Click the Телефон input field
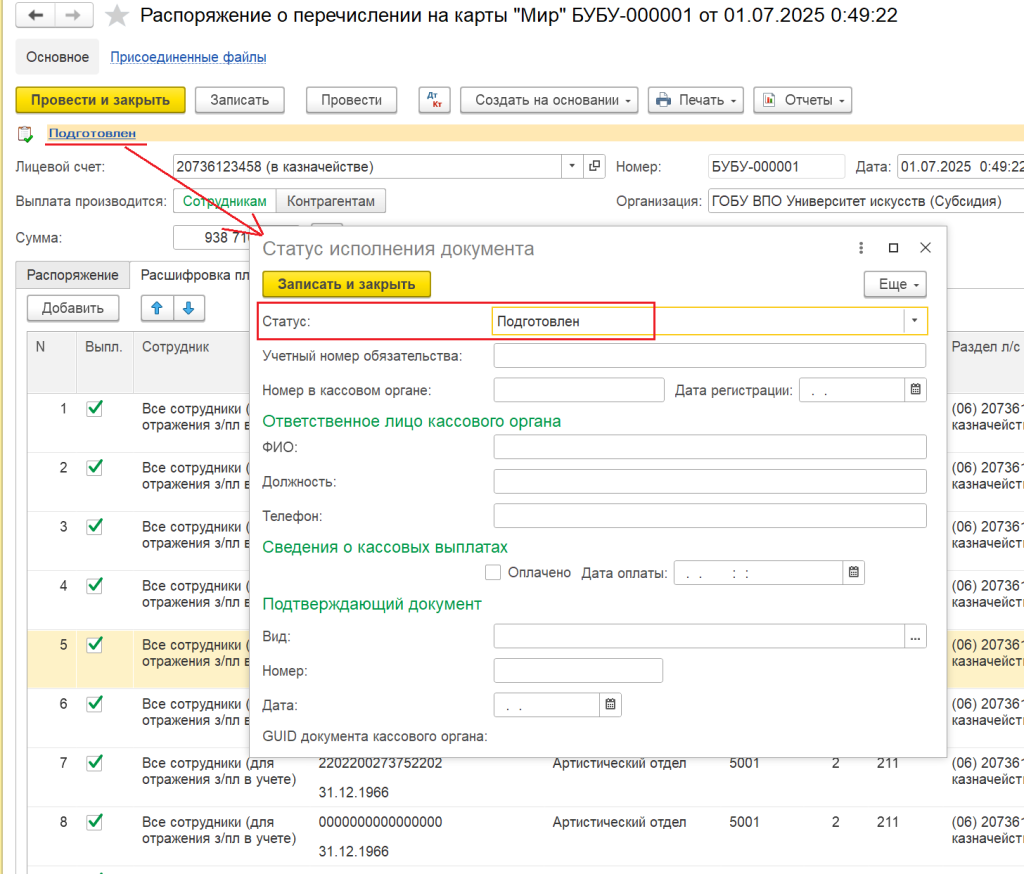Image resolution: width=1024 pixels, height=874 pixels. [x=710, y=515]
